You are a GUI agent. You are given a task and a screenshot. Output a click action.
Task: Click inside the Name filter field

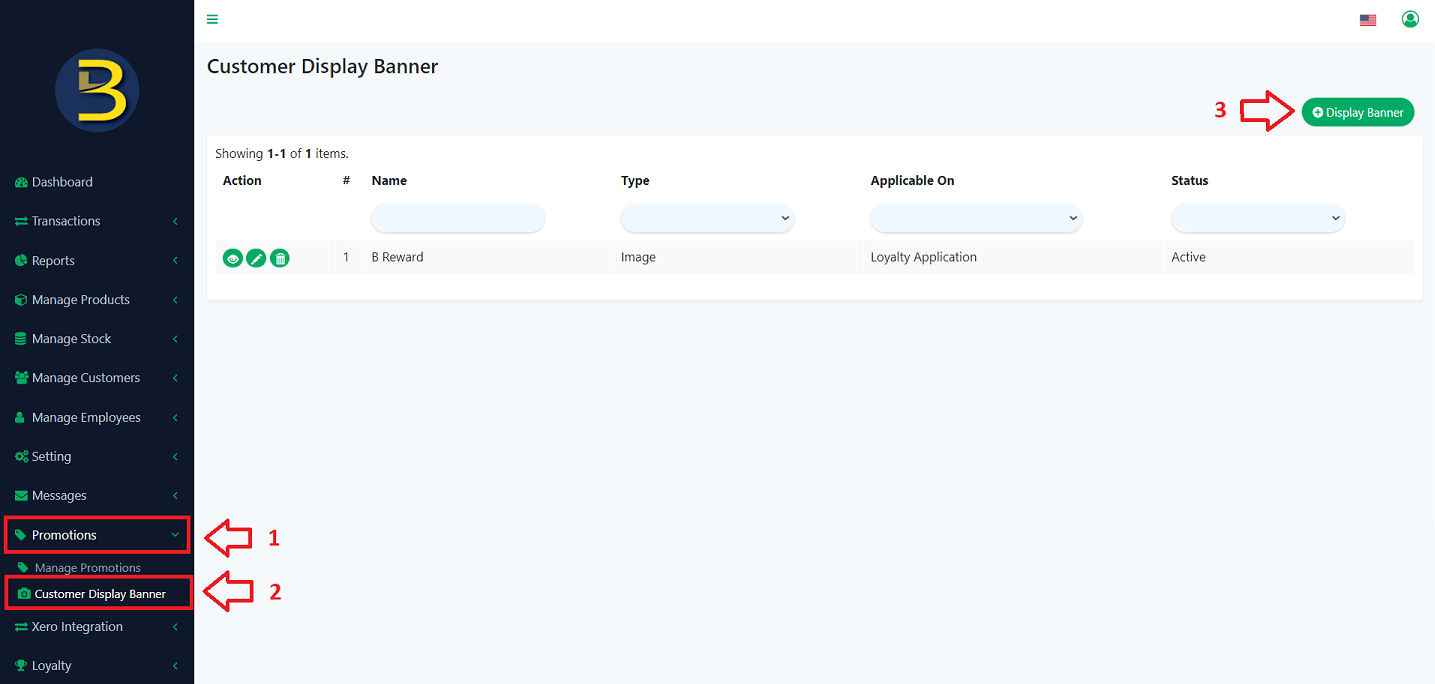(x=457, y=218)
